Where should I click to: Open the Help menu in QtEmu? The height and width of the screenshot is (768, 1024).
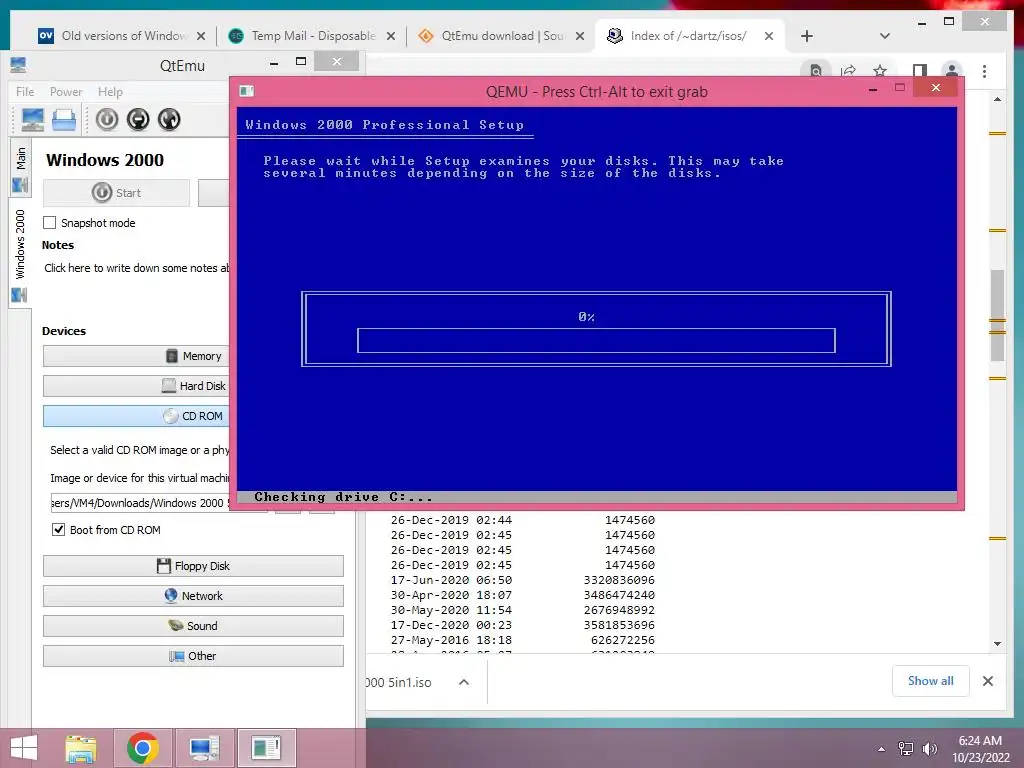point(110,91)
